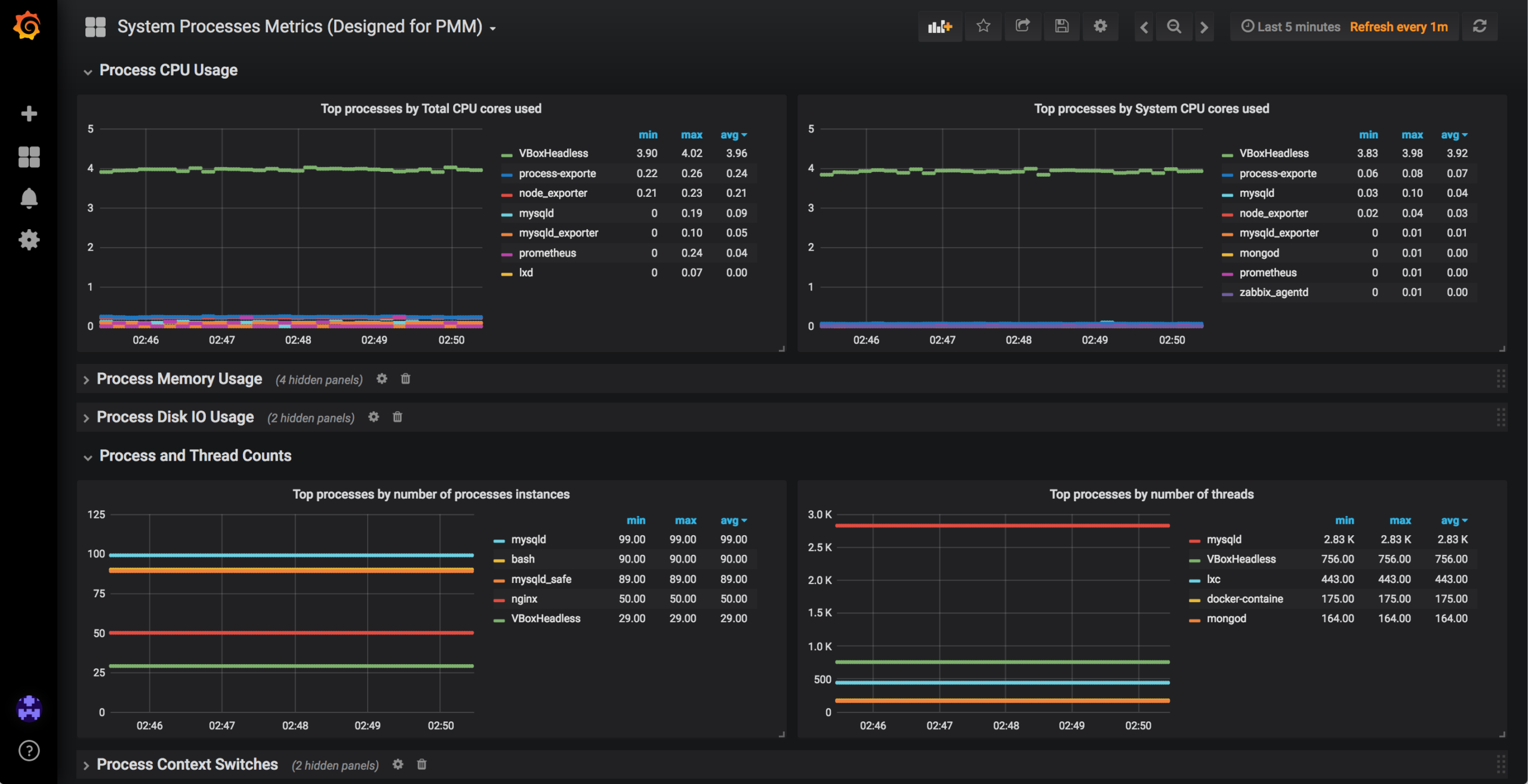This screenshot has height=784, width=1528.
Task: Open Dashboards from the left sidebar
Action: [x=29, y=156]
